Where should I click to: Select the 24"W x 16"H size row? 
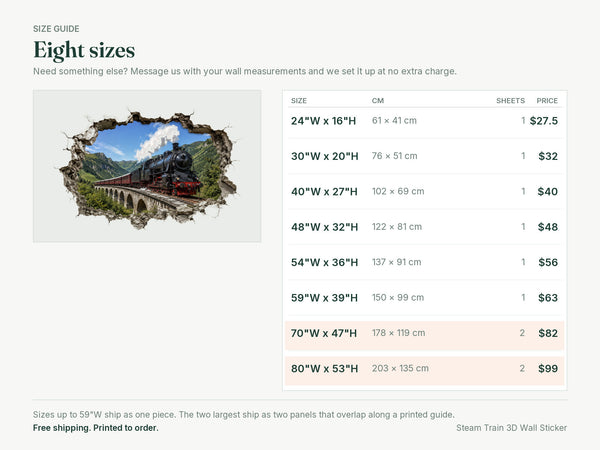coord(425,121)
